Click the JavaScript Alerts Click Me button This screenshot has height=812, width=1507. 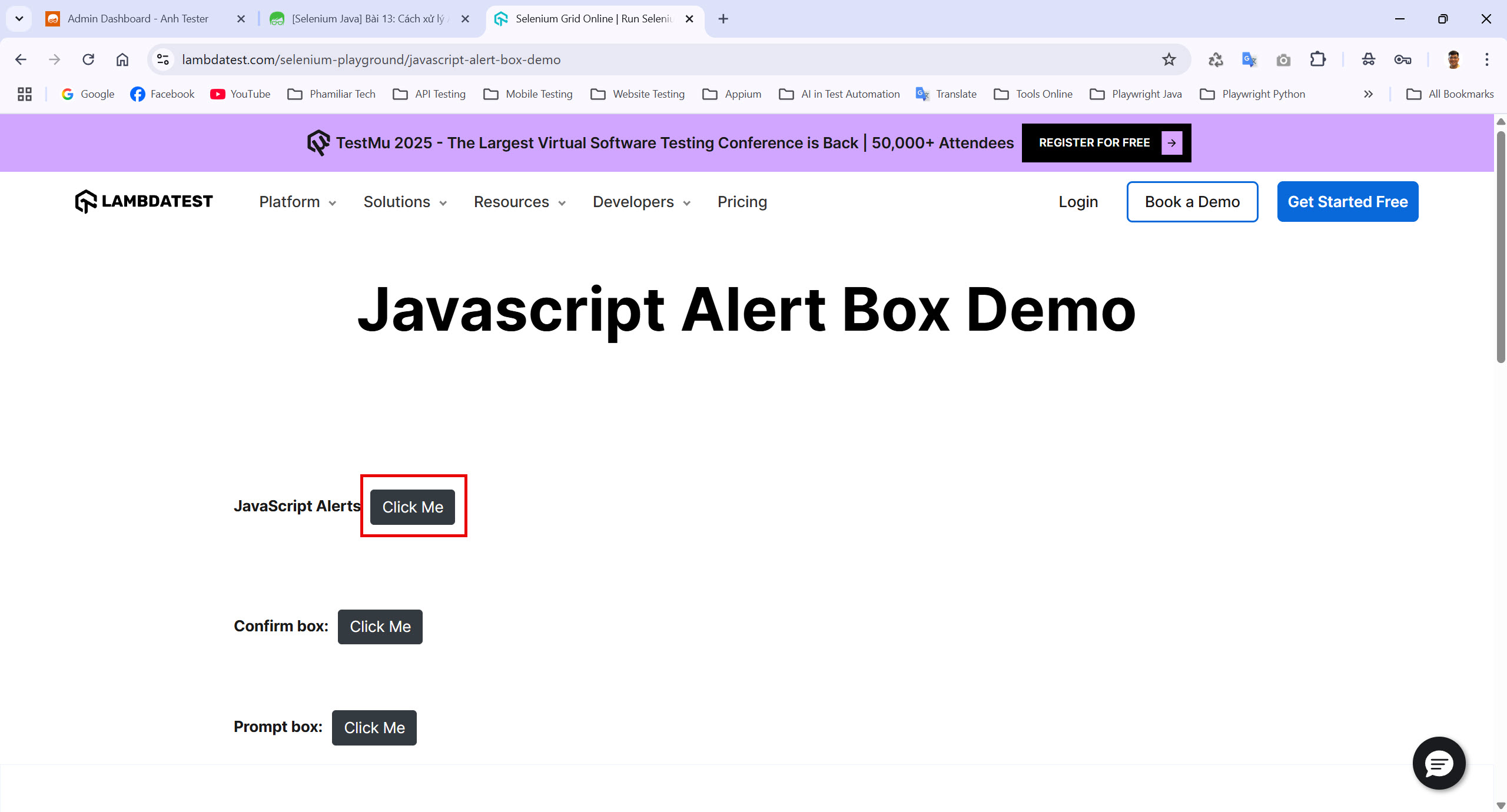(x=413, y=507)
